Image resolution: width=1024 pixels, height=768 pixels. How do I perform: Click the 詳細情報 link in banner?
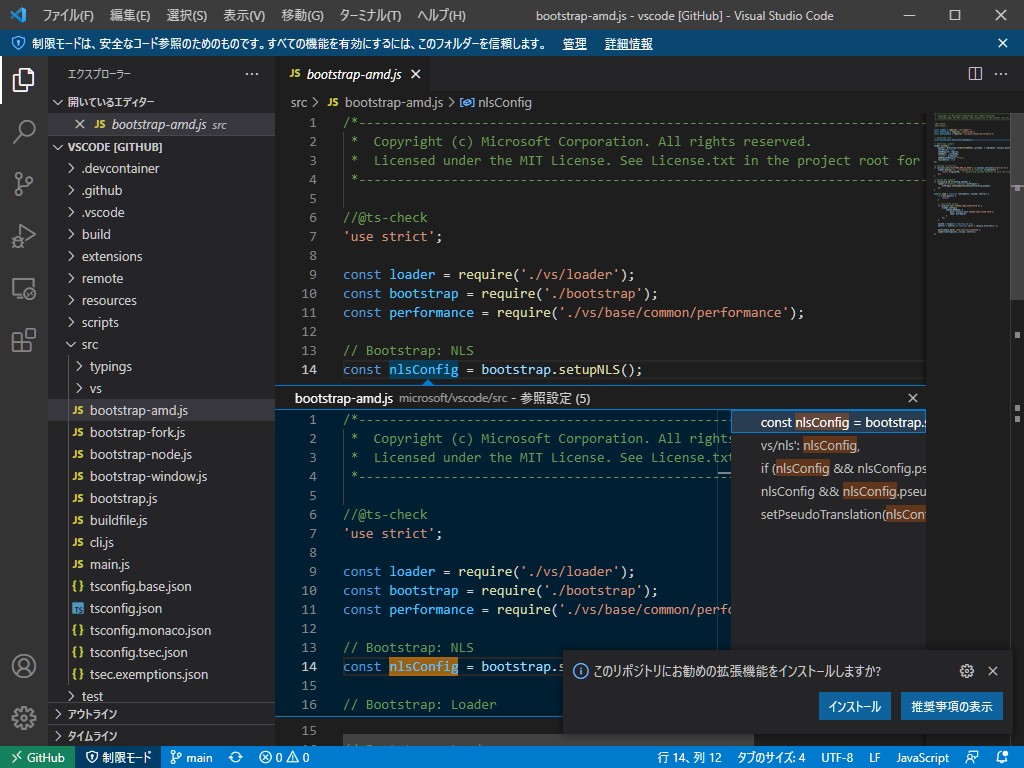[628, 44]
